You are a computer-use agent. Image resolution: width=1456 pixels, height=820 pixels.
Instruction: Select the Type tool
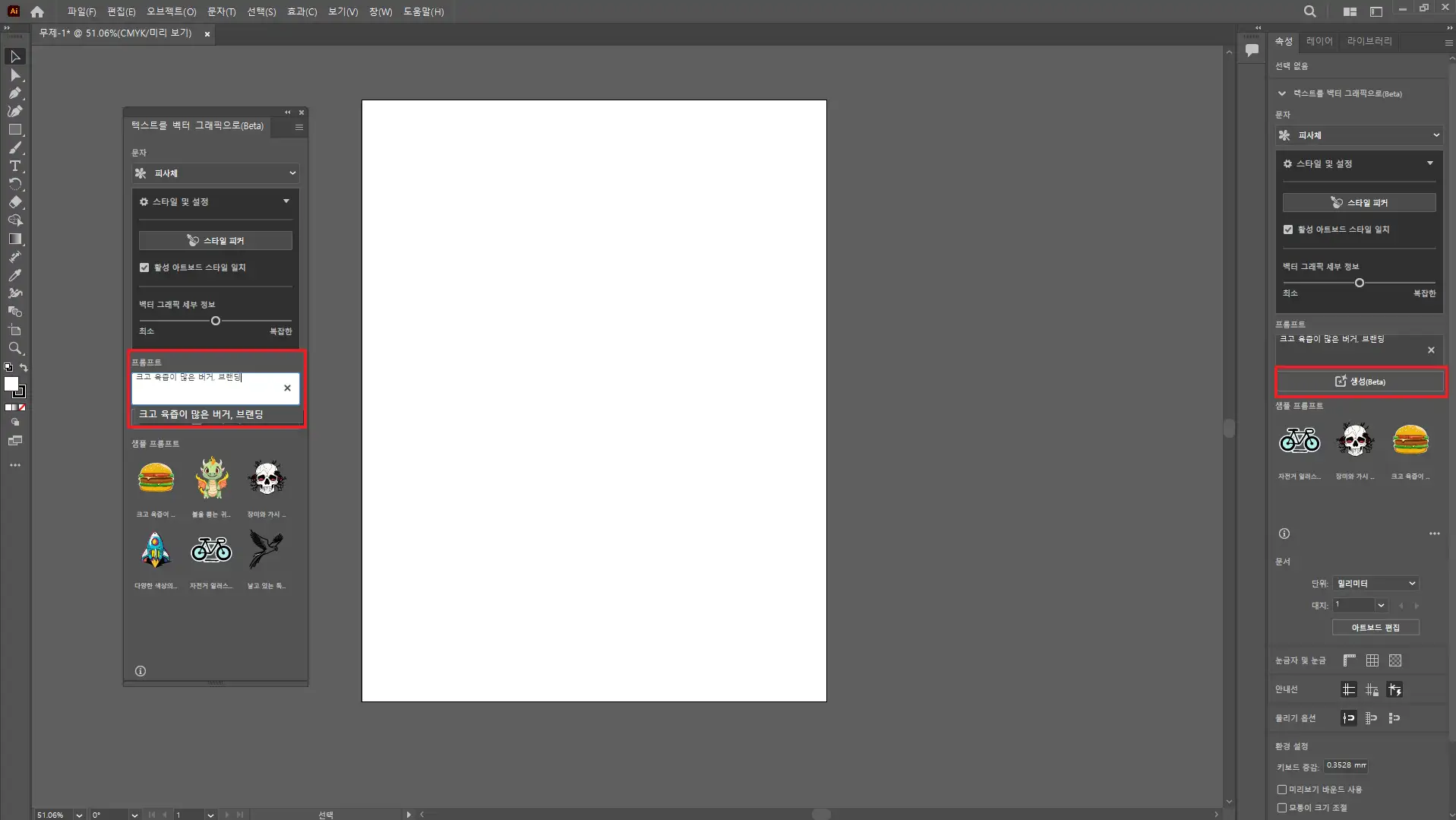point(14,166)
